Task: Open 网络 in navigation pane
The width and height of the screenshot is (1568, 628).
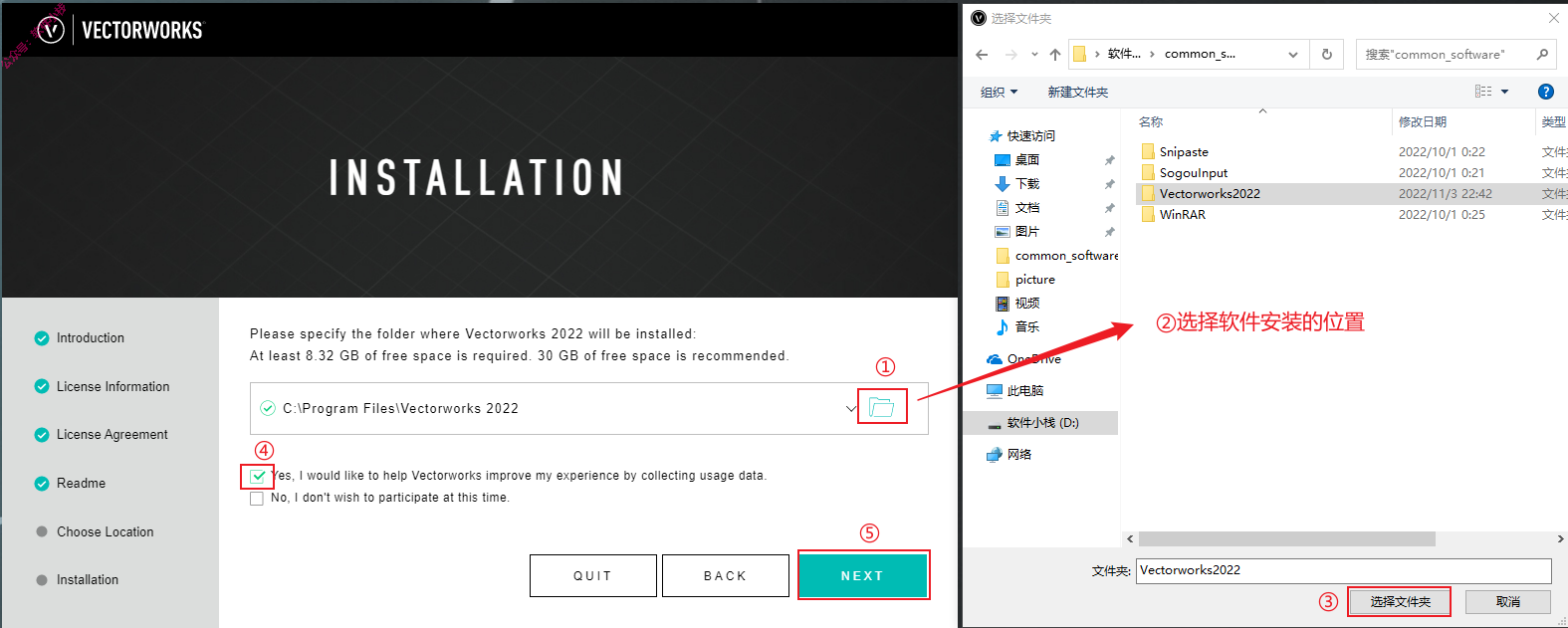Action: [1018, 455]
